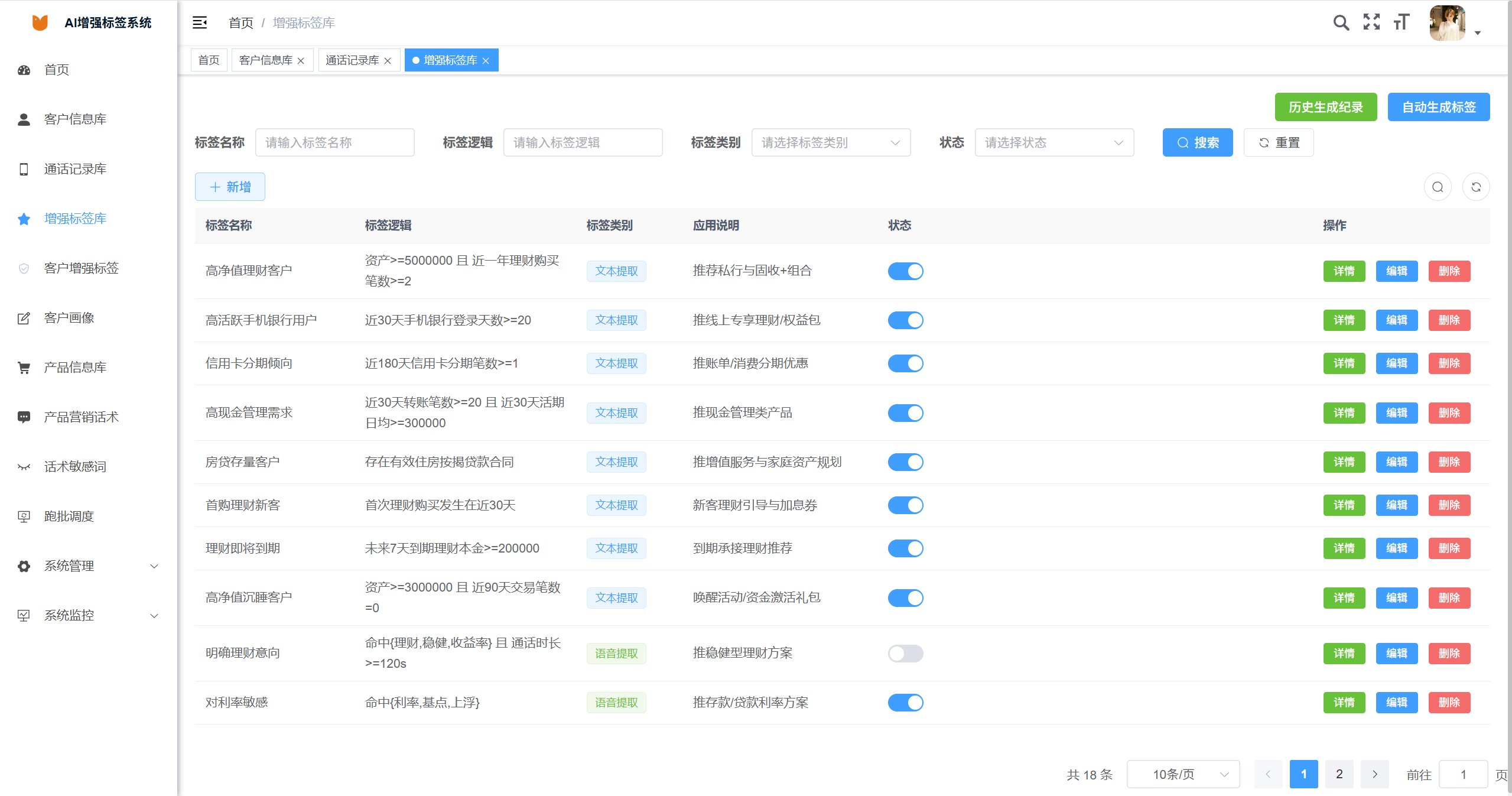Click the table refresh icon above 操作 column
This screenshot has height=796, width=1512.
click(x=1476, y=187)
